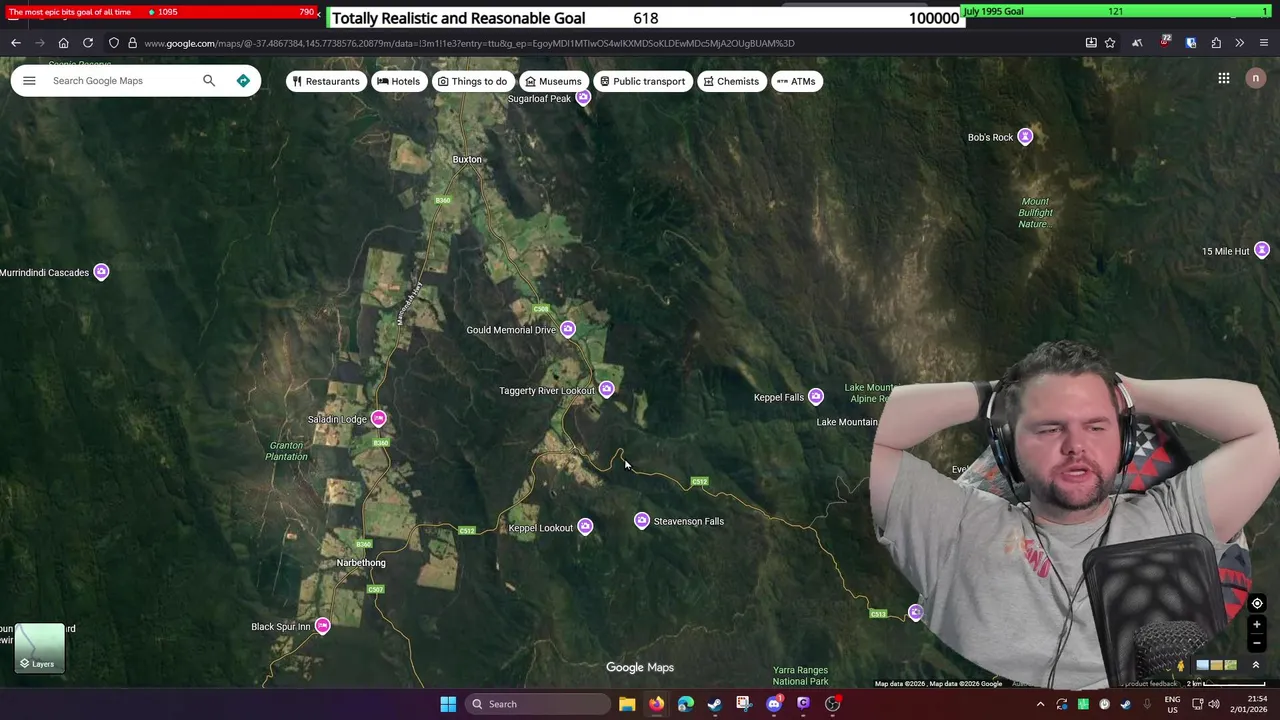Open the Directions arrow icon
The width and height of the screenshot is (1280, 720).
click(x=243, y=81)
